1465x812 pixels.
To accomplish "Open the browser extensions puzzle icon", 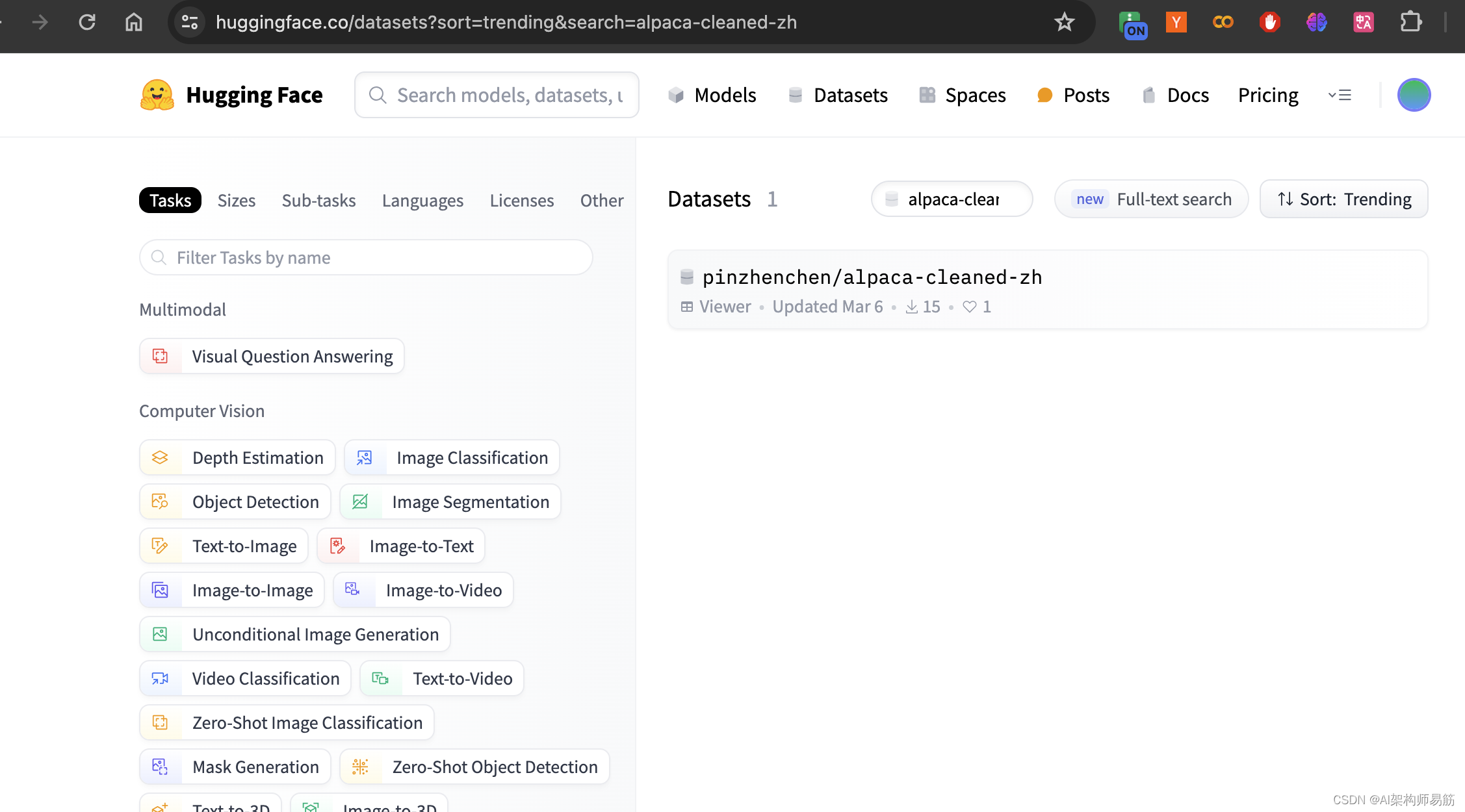I will point(1410,22).
